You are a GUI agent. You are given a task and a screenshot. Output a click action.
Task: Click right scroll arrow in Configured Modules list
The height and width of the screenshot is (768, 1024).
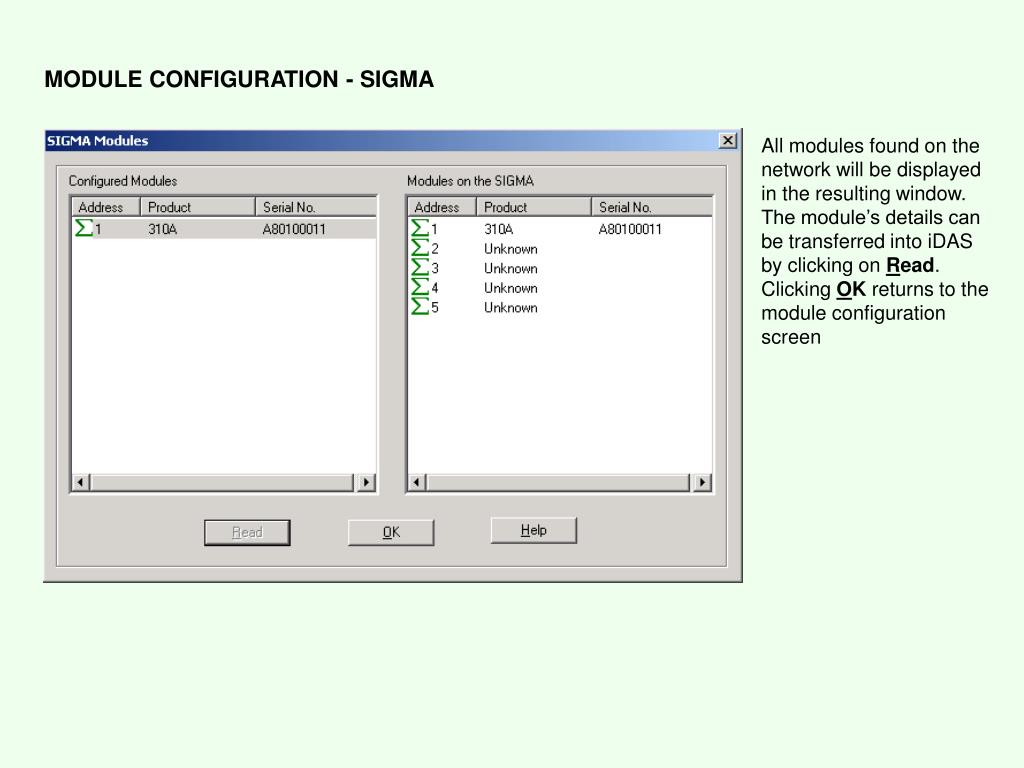(366, 482)
